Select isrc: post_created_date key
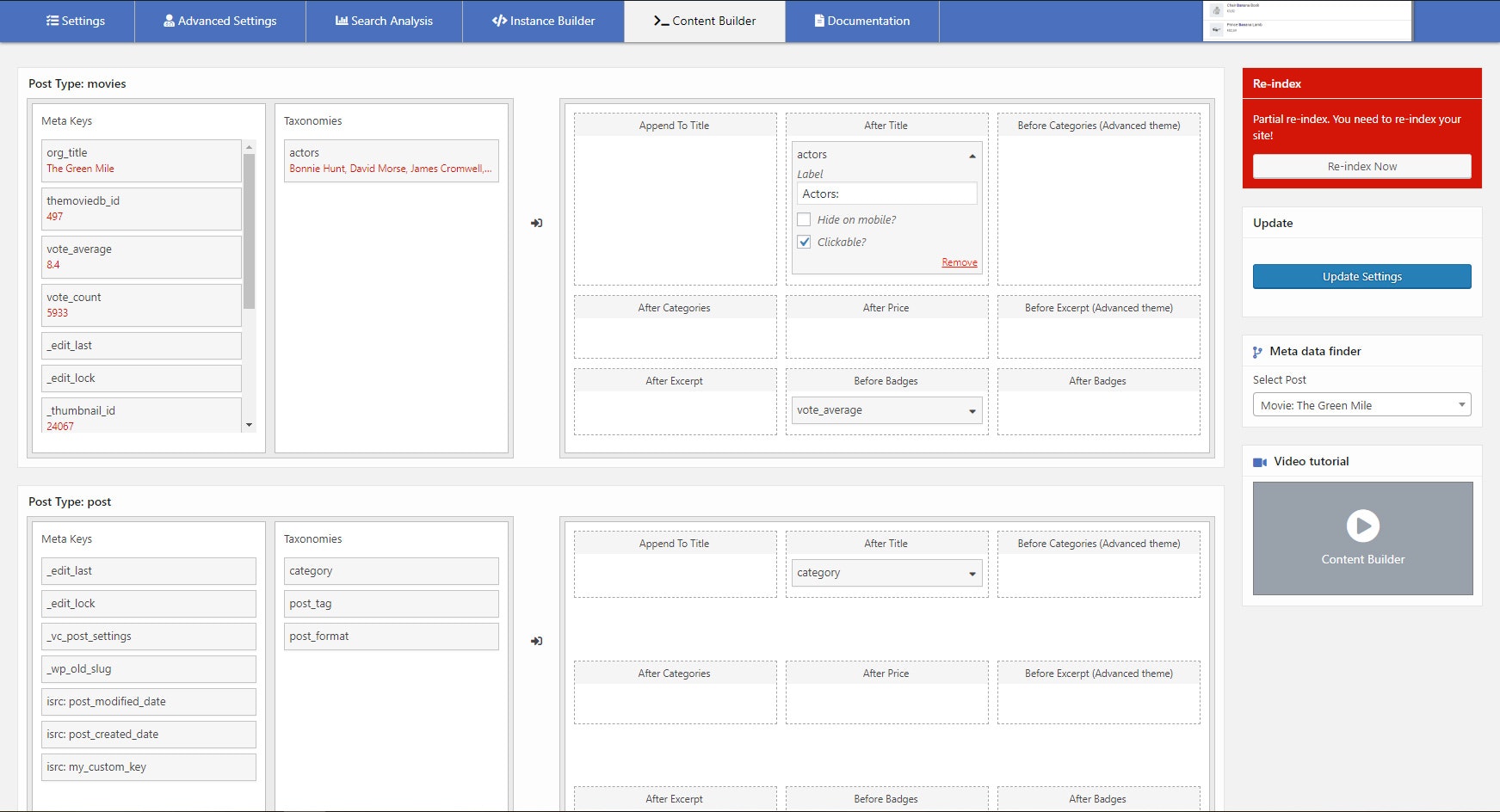Image resolution: width=1500 pixels, height=812 pixels. click(x=149, y=735)
